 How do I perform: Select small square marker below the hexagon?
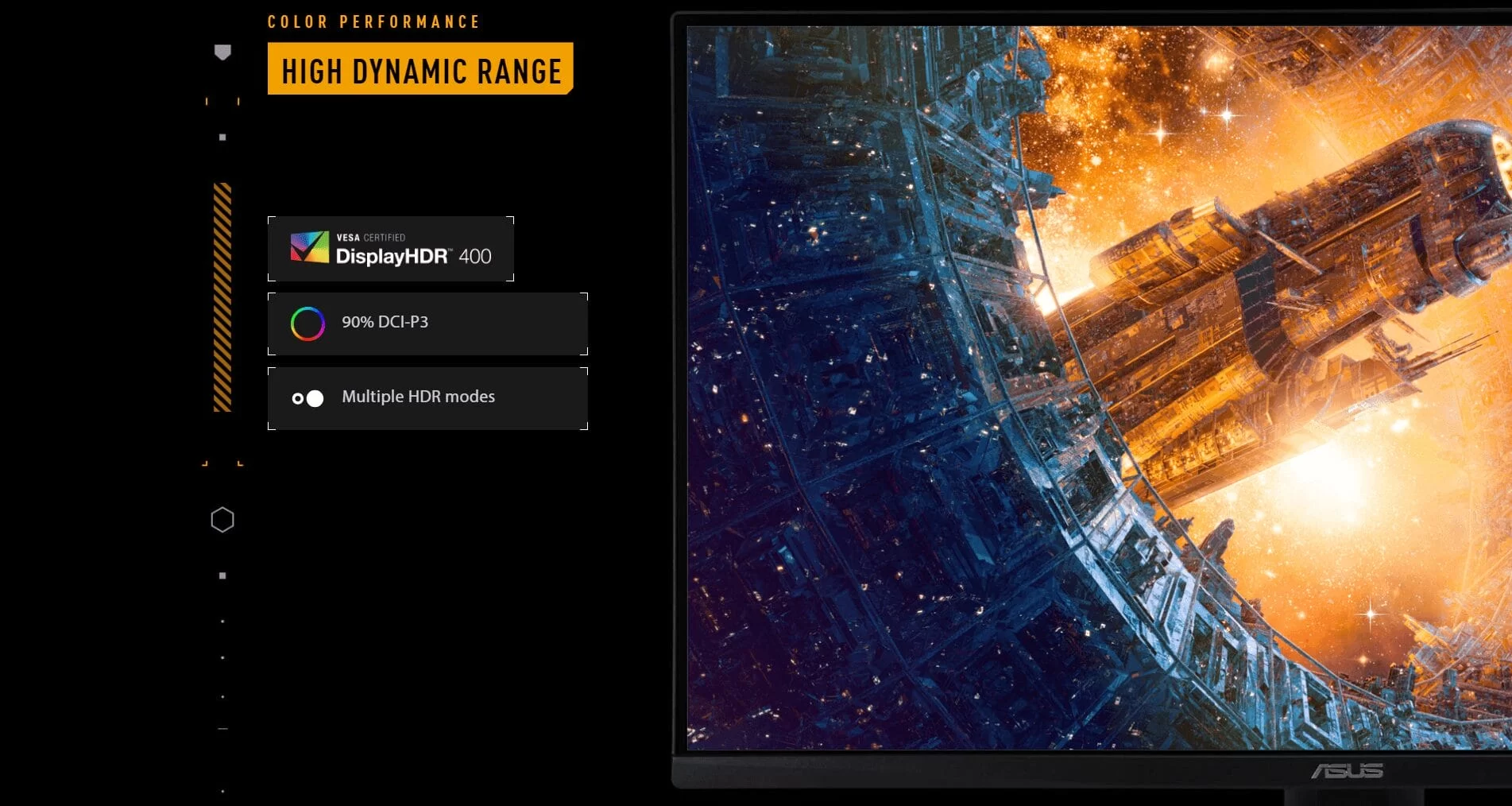(222, 575)
